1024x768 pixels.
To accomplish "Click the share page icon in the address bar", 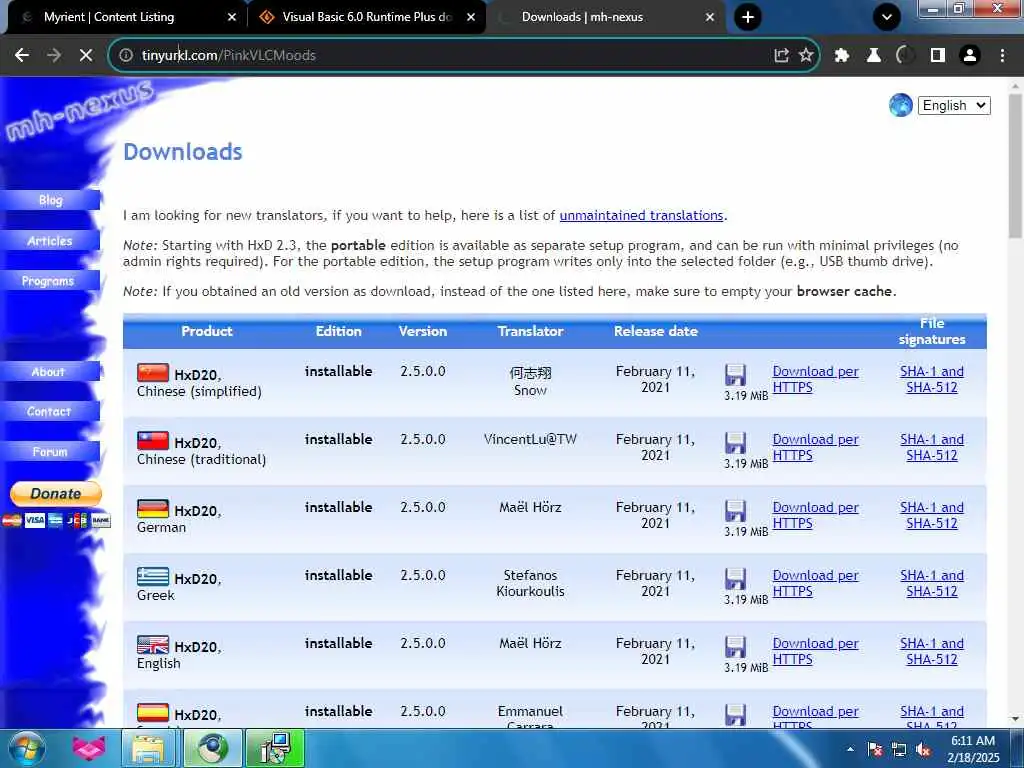I will pyautogui.click(x=781, y=56).
